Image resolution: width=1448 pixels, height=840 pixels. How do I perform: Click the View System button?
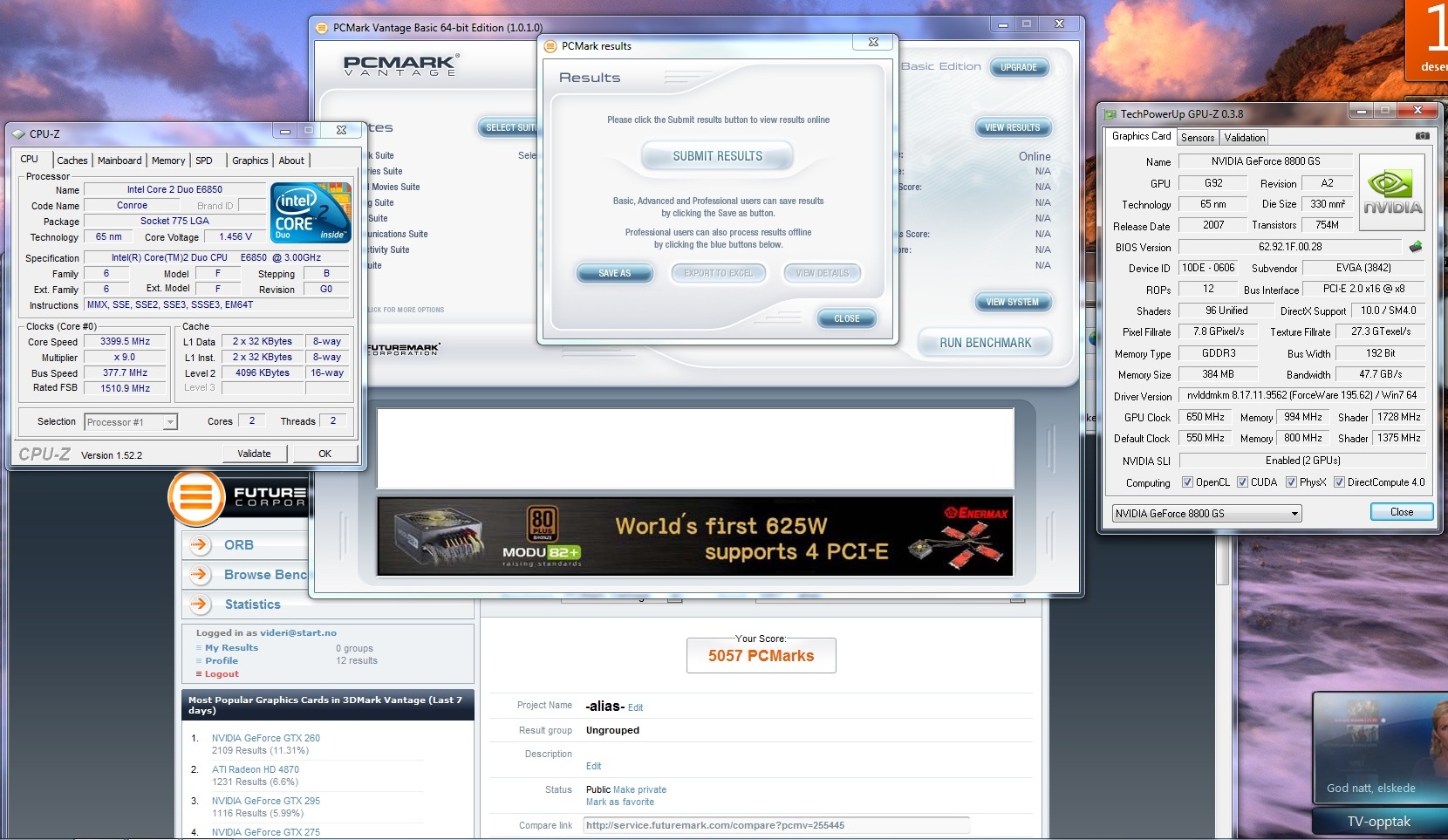coord(1012,302)
